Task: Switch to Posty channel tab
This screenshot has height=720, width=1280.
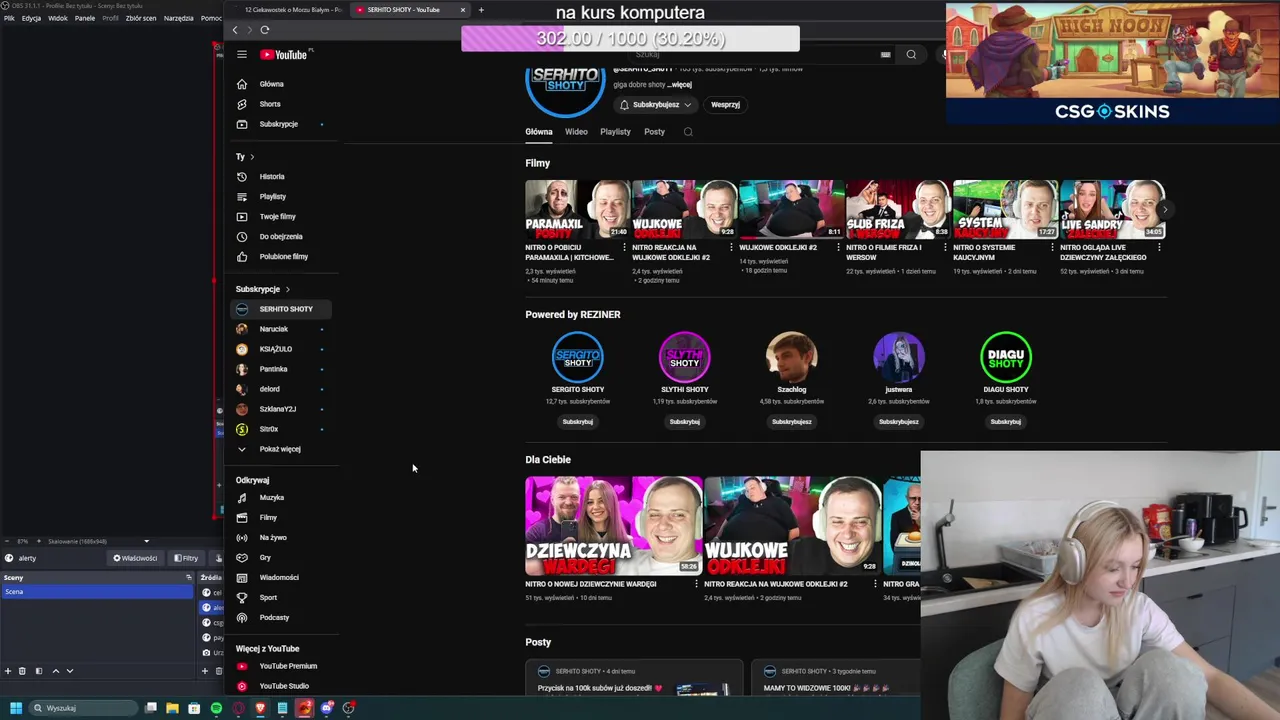Action: point(654,132)
